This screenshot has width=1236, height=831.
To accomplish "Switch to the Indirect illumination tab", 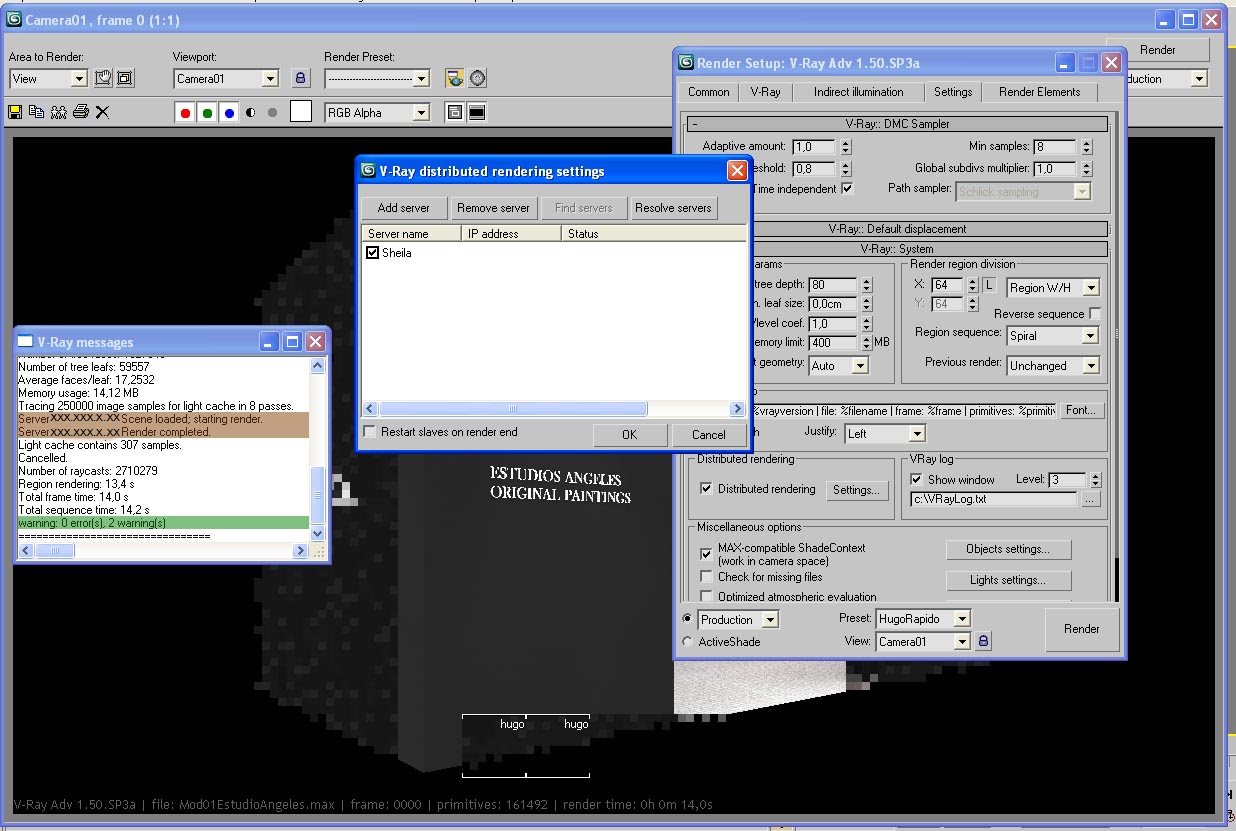I will point(859,92).
